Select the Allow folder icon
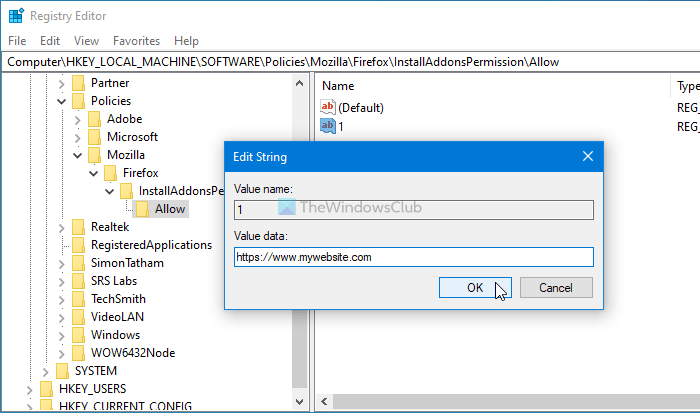The image size is (700, 413). coord(143,209)
